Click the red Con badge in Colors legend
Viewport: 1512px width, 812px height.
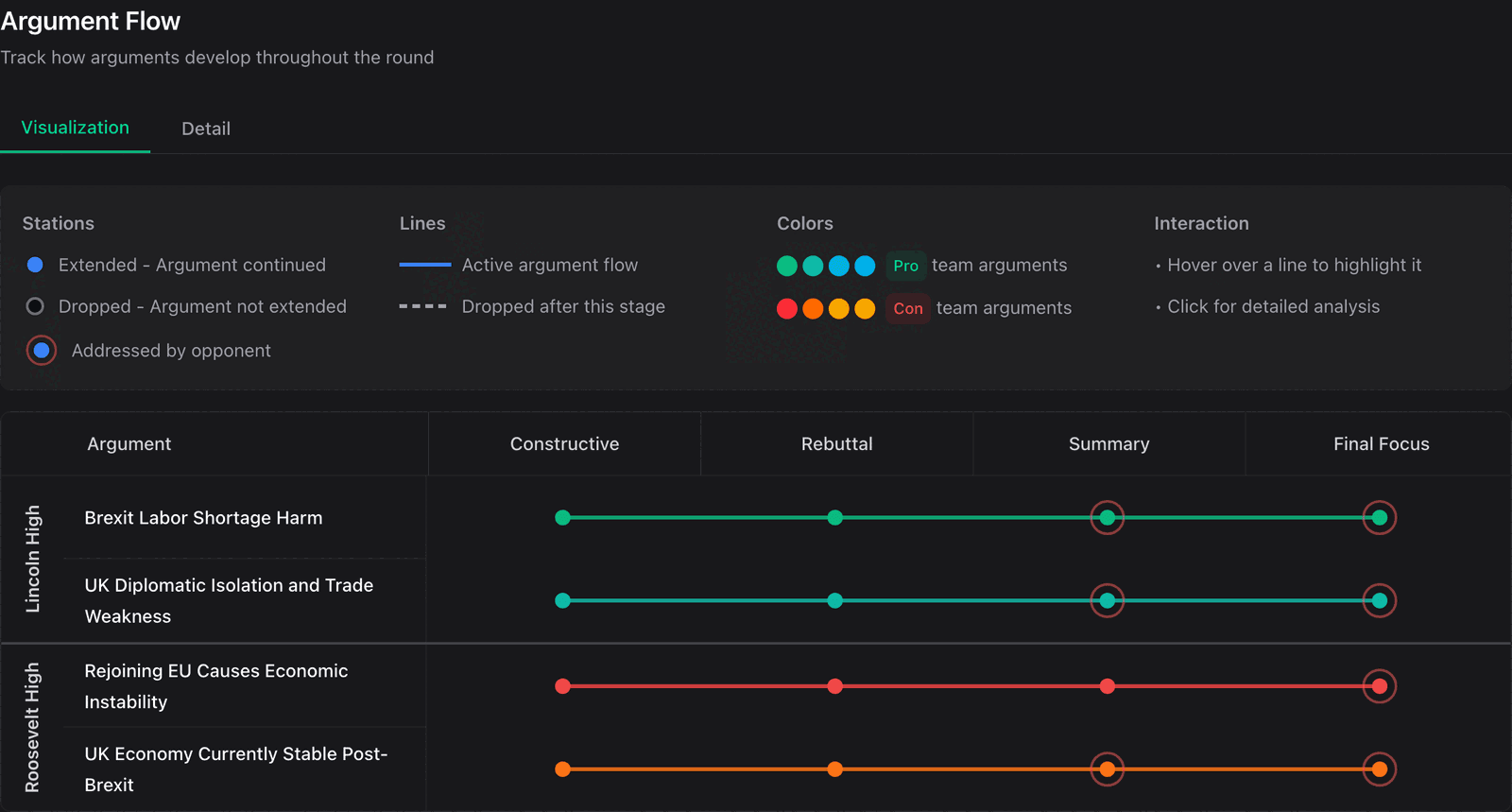point(908,308)
